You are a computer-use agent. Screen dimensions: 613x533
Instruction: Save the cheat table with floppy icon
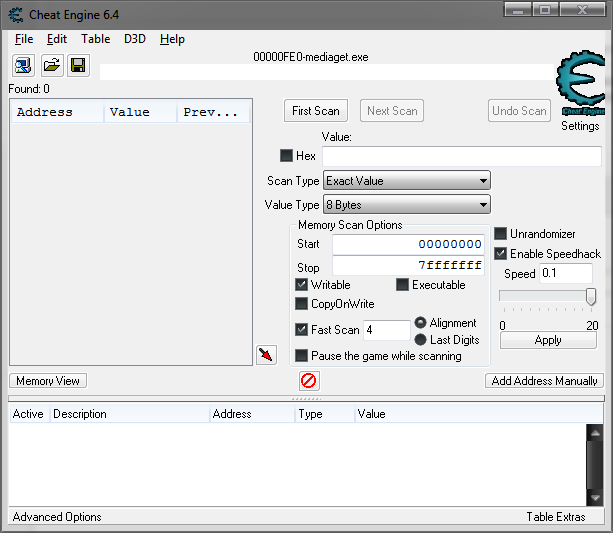click(78, 65)
